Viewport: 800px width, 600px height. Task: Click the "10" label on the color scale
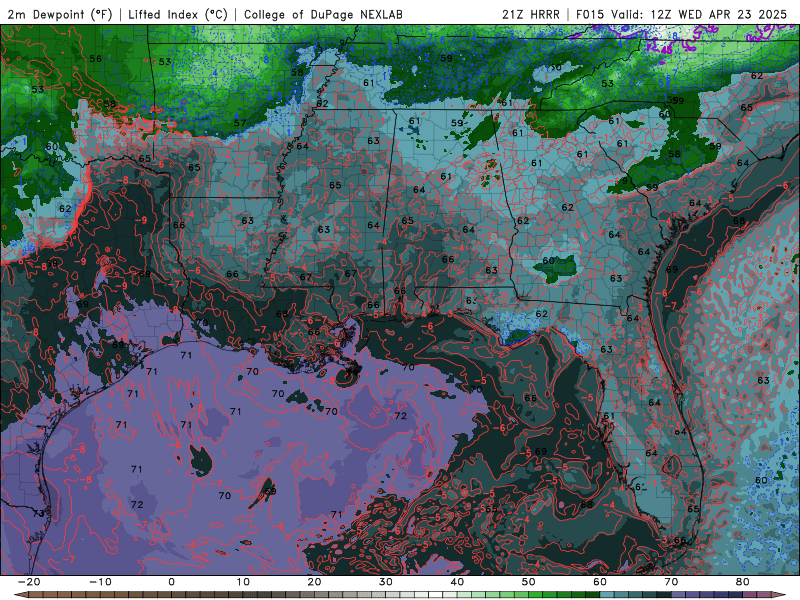pos(243,582)
